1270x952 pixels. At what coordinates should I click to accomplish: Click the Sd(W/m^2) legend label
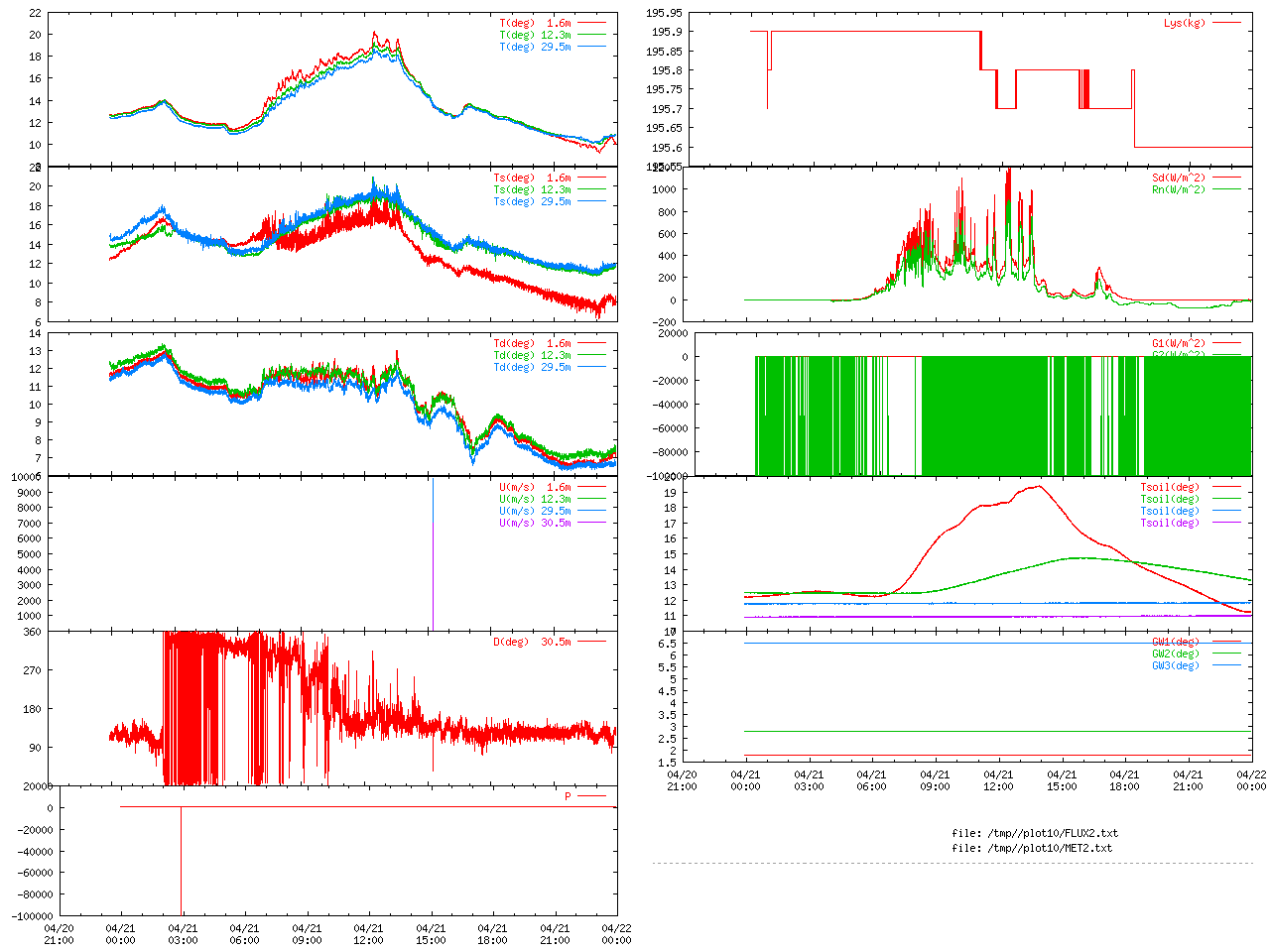tap(1179, 178)
